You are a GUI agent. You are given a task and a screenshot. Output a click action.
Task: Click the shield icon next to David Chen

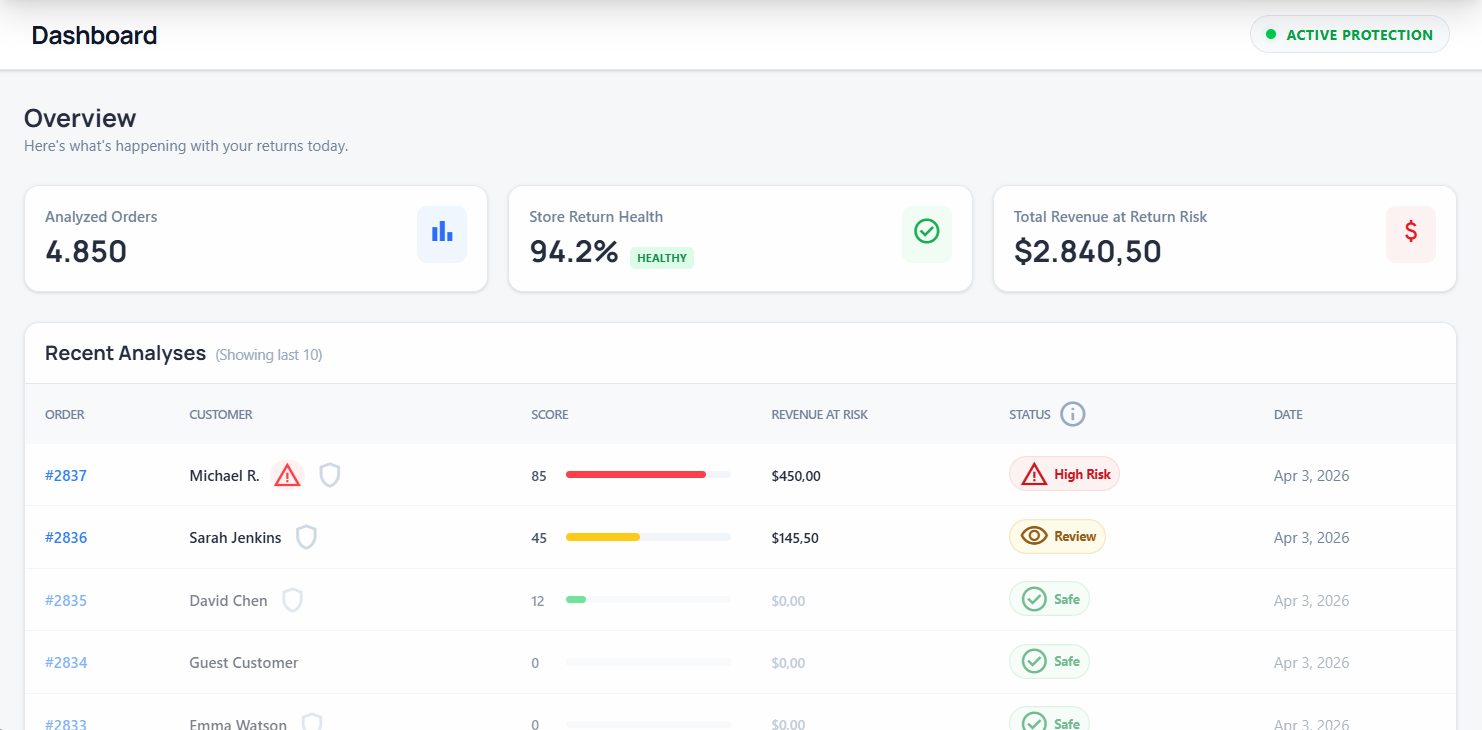[x=292, y=600]
